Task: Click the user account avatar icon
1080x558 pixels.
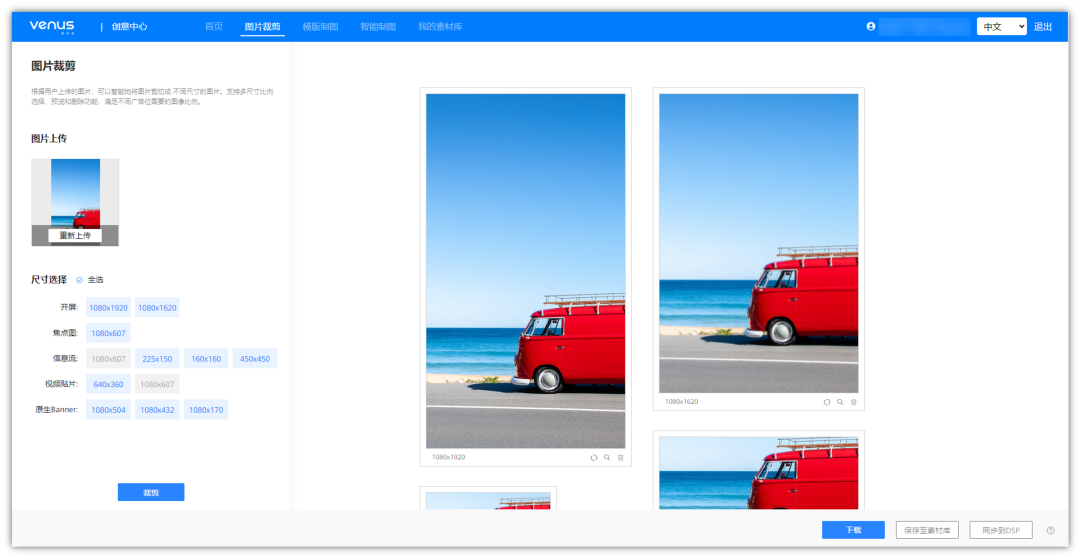Action: click(x=871, y=27)
